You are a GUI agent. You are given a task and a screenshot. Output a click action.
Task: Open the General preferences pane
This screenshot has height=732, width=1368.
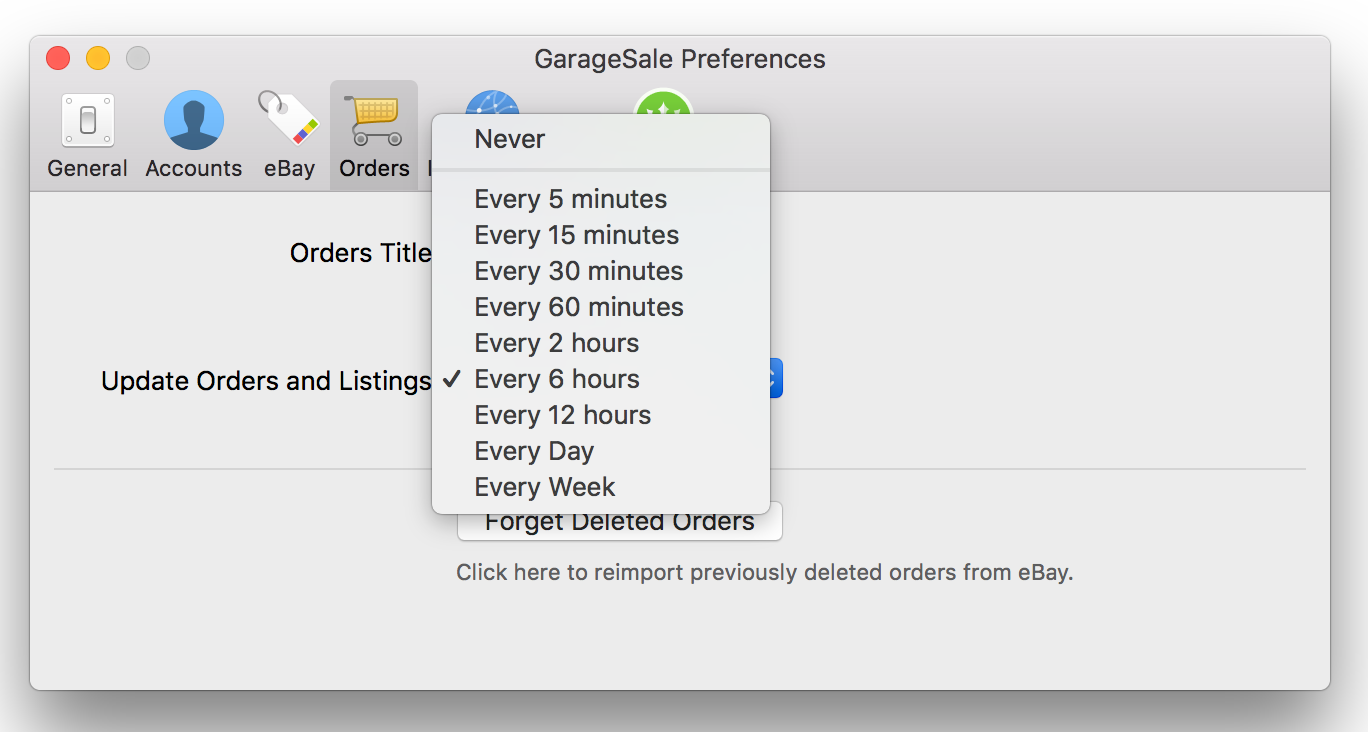[87, 136]
